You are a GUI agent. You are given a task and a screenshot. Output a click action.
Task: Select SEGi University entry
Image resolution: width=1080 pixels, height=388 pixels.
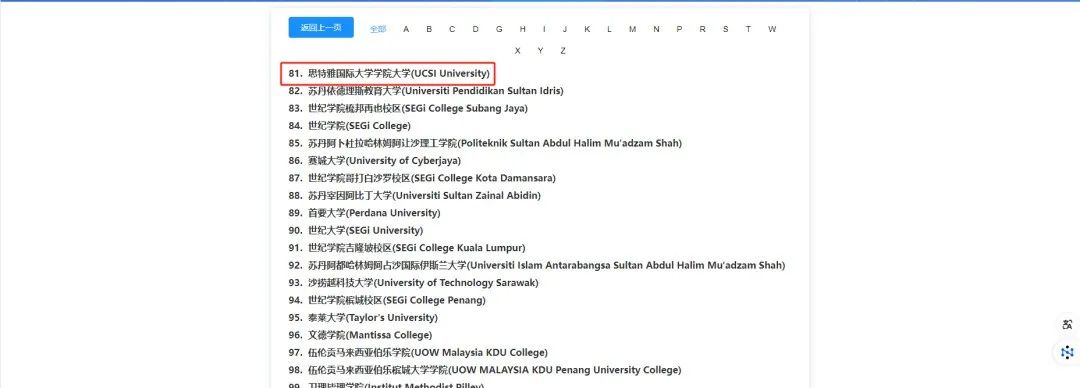click(356, 230)
